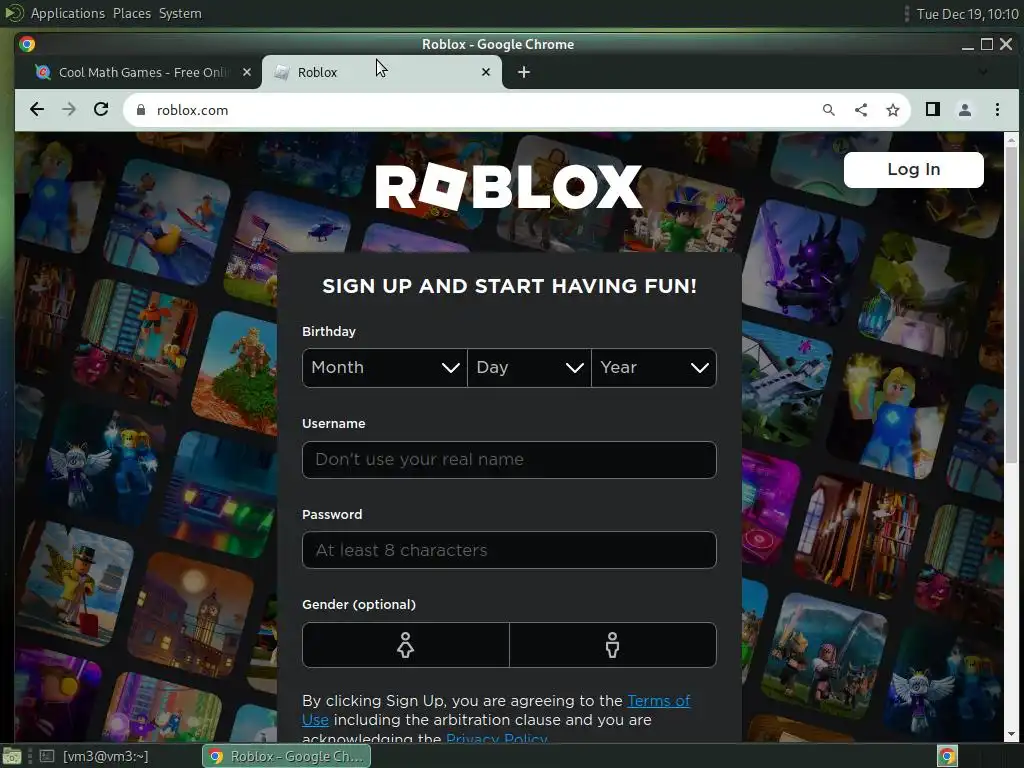
Task: View site security lock info
Action: point(140,110)
